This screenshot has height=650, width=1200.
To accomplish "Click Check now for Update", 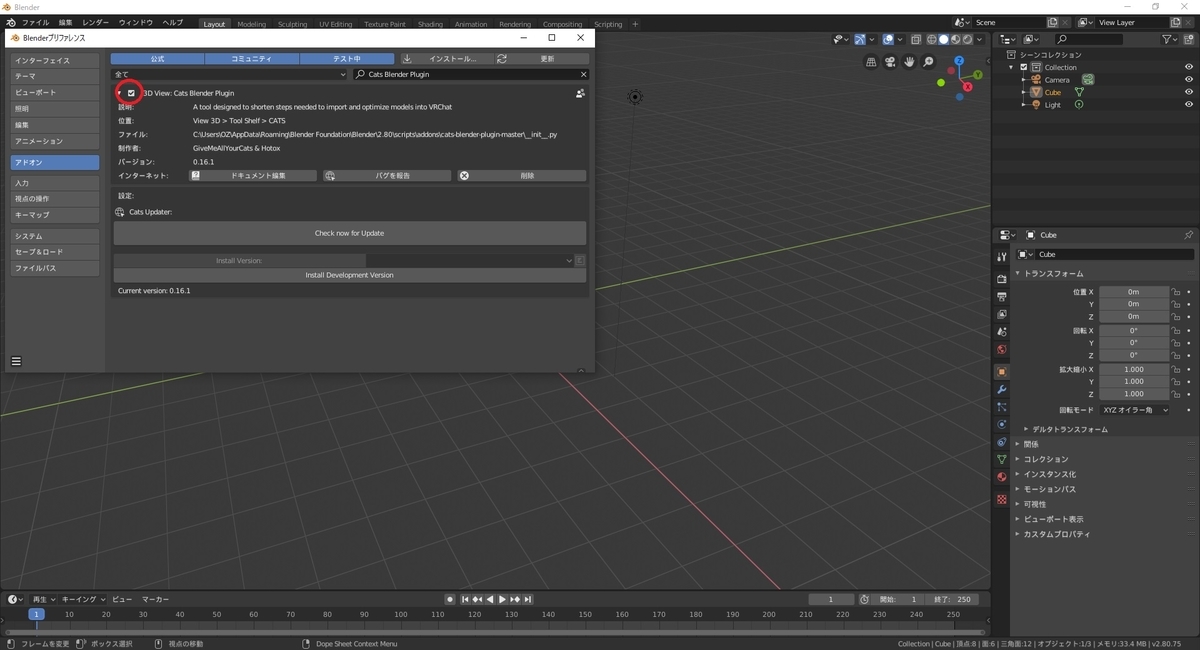I will tap(349, 233).
